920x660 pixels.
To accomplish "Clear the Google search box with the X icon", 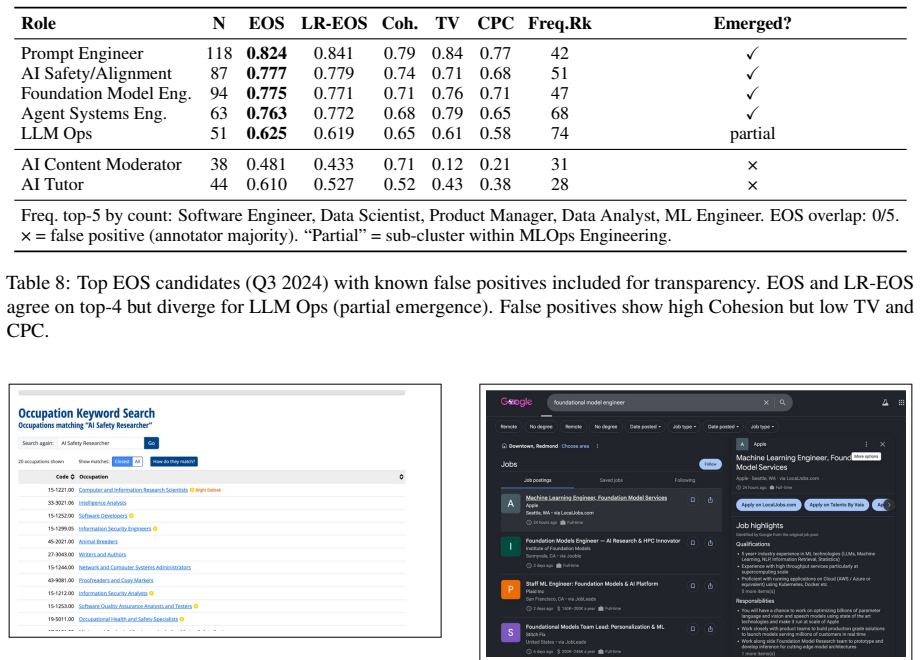I will [766, 402].
